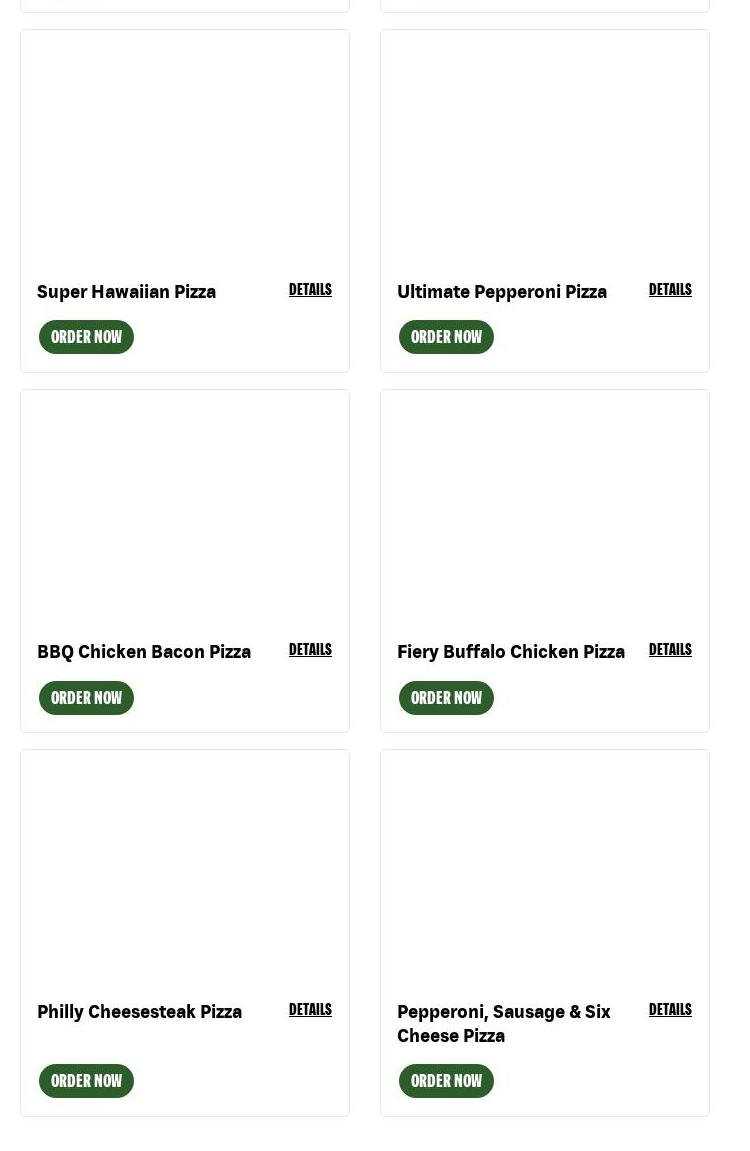The height and width of the screenshot is (1151, 750).
Task: Order the Fiery Buffalo Chicken Pizza
Action: point(446,698)
